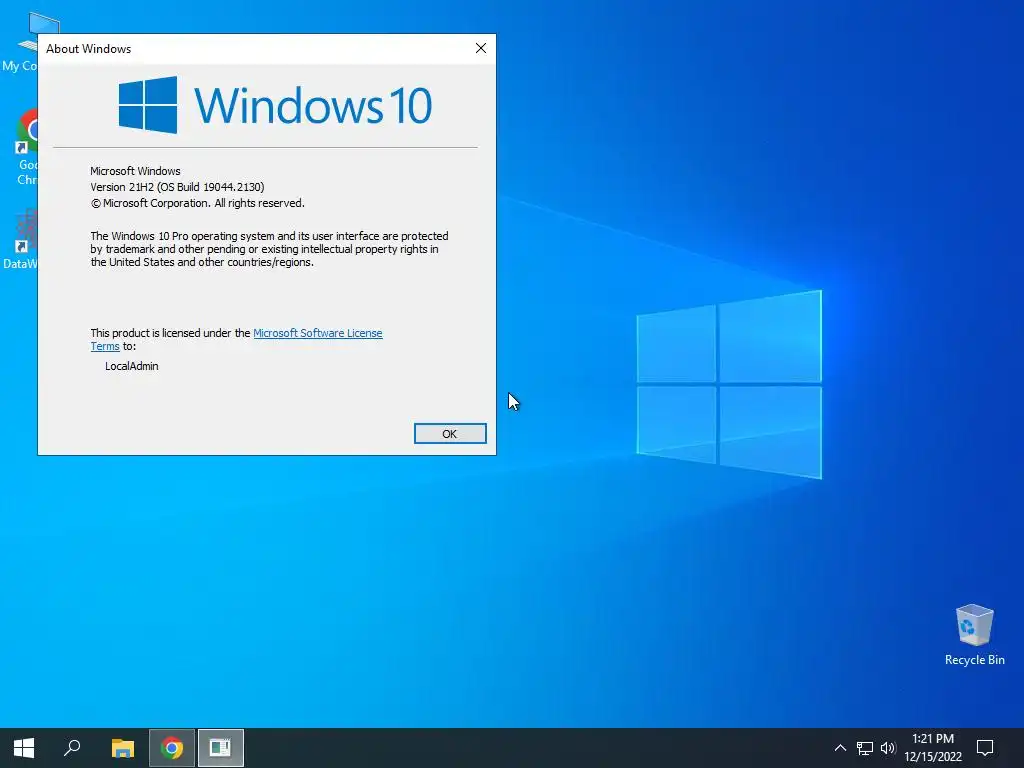Close the About Windows dialog
This screenshot has height=768, width=1024.
(x=481, y=48)
